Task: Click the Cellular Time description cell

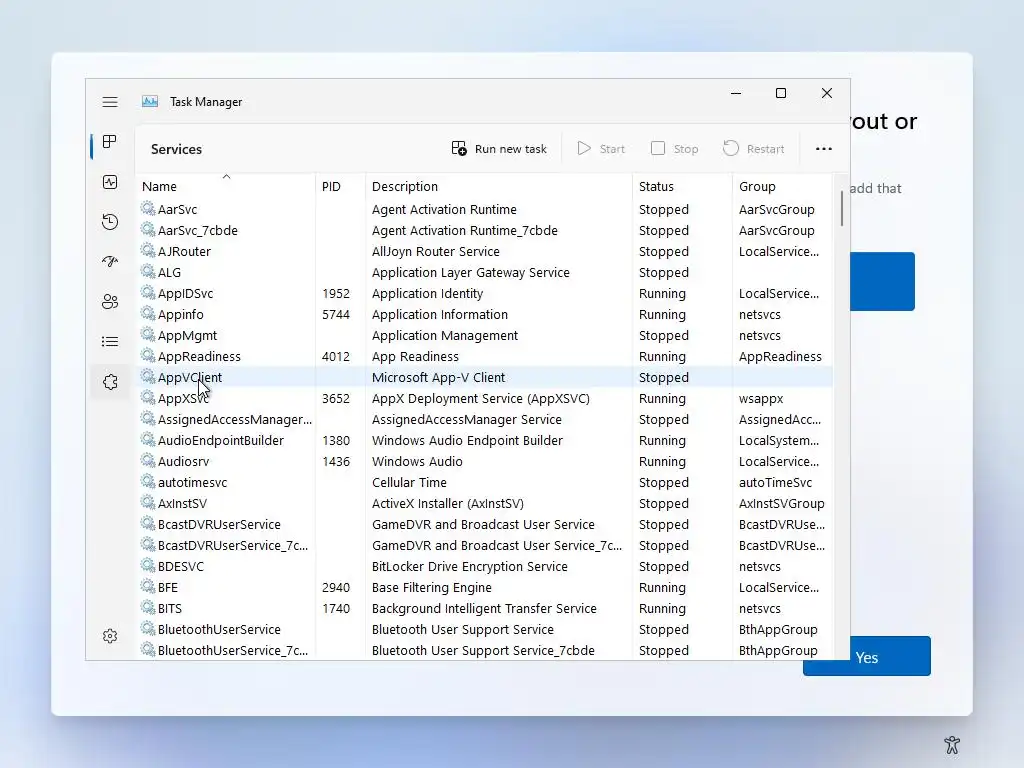Action: click(x=409, y=483)
